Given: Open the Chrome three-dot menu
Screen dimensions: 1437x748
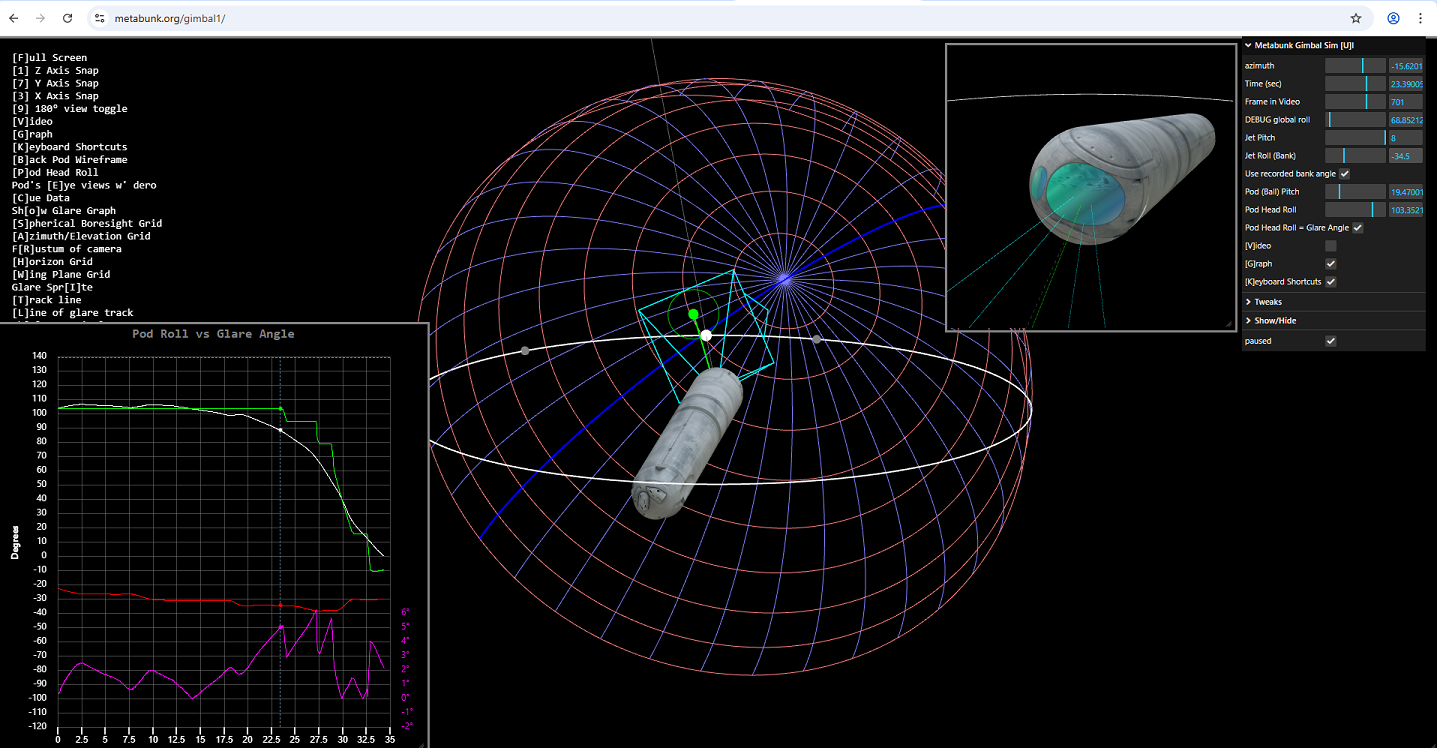Looking at the screenshot, I should click(x=1421, y=17).
